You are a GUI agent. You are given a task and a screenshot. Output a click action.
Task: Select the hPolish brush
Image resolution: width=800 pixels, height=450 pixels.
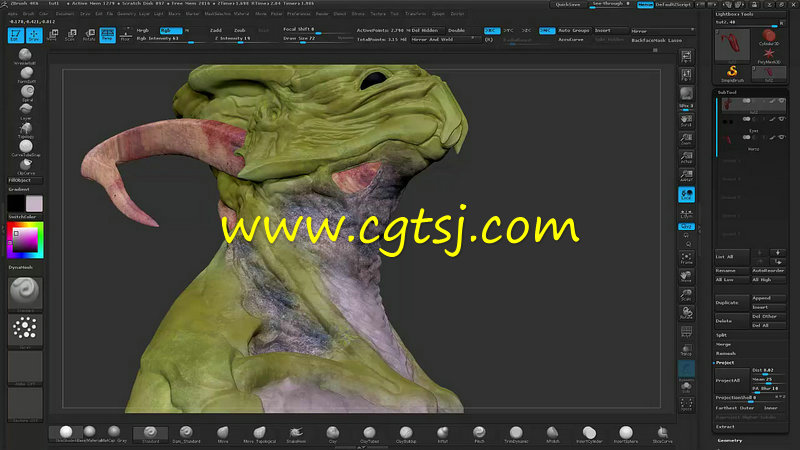point(553,434)
